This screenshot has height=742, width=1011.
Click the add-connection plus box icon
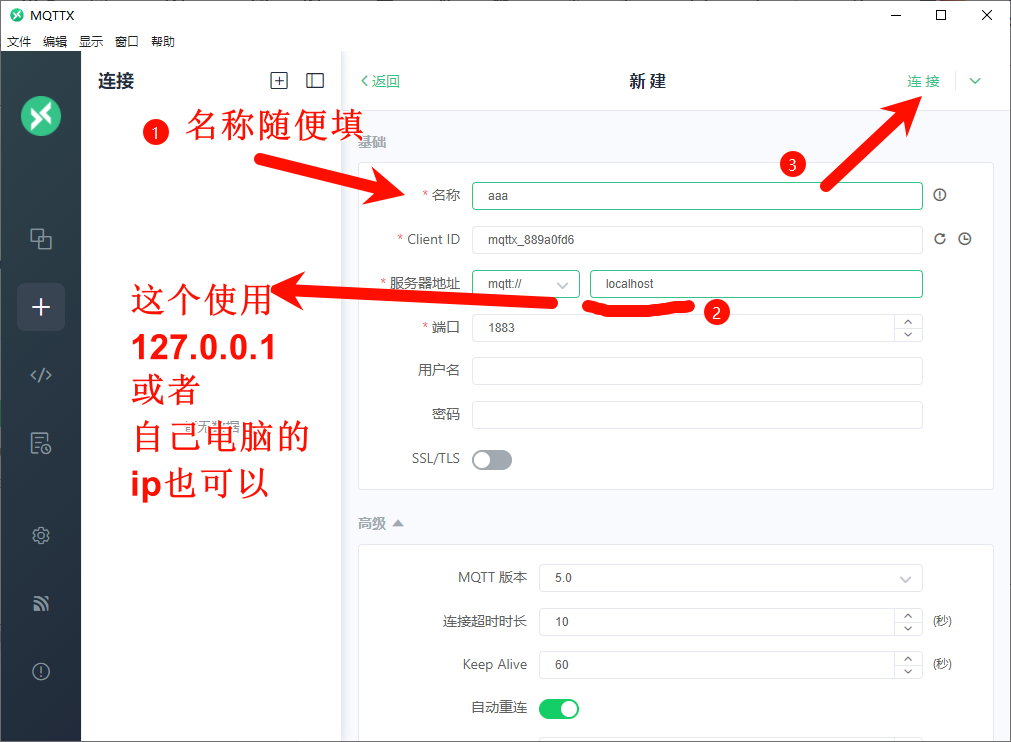coord(279,81)
